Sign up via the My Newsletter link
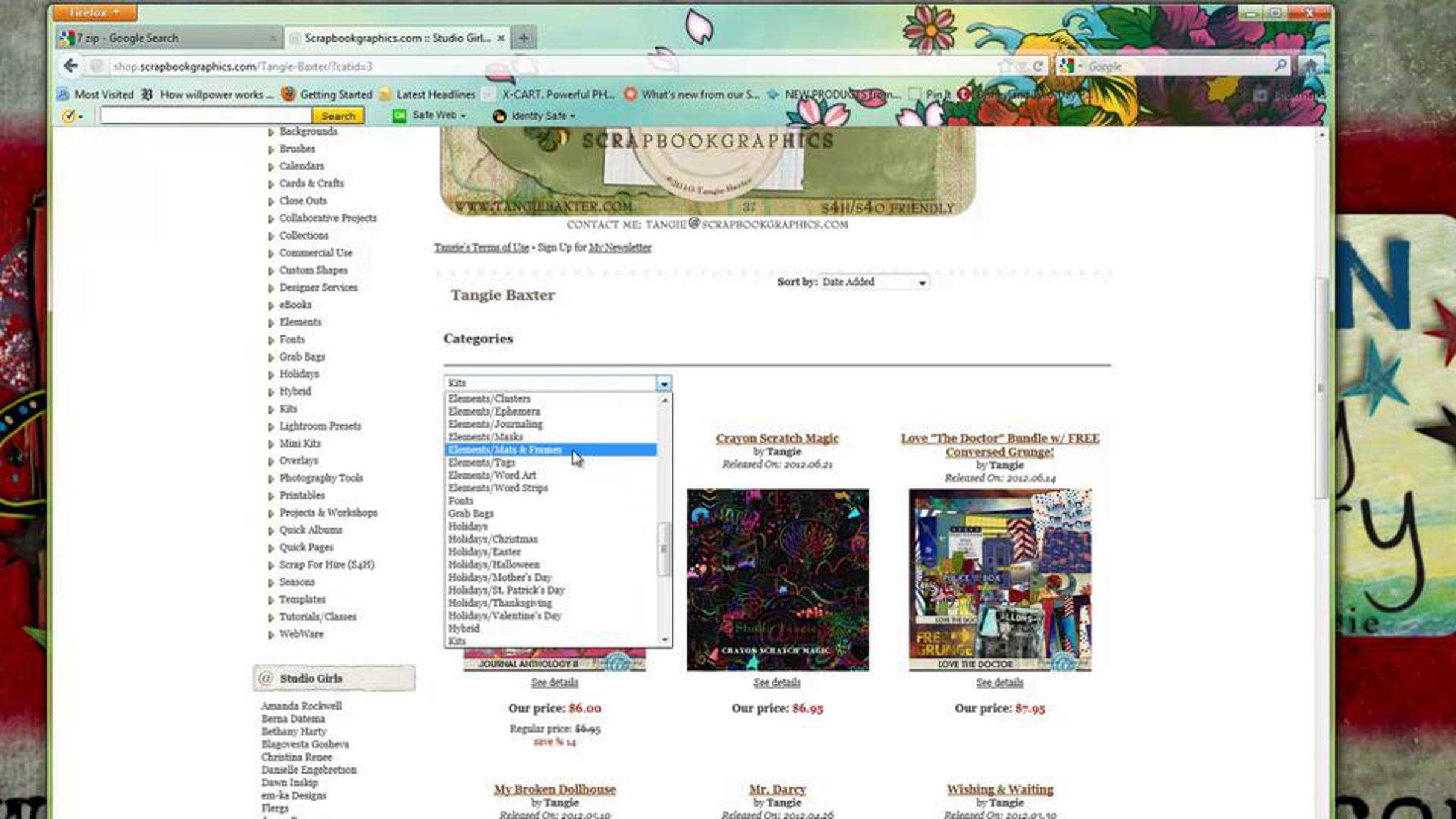 click(620, 248)
